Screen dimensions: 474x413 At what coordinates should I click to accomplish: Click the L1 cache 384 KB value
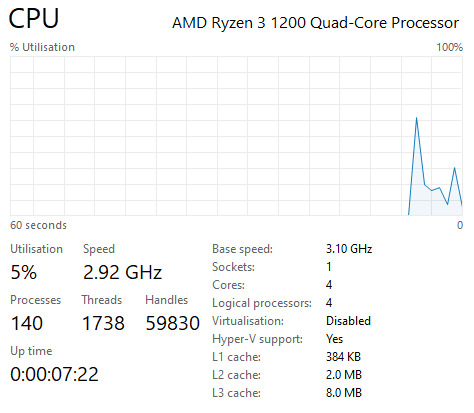coord(343,357)
